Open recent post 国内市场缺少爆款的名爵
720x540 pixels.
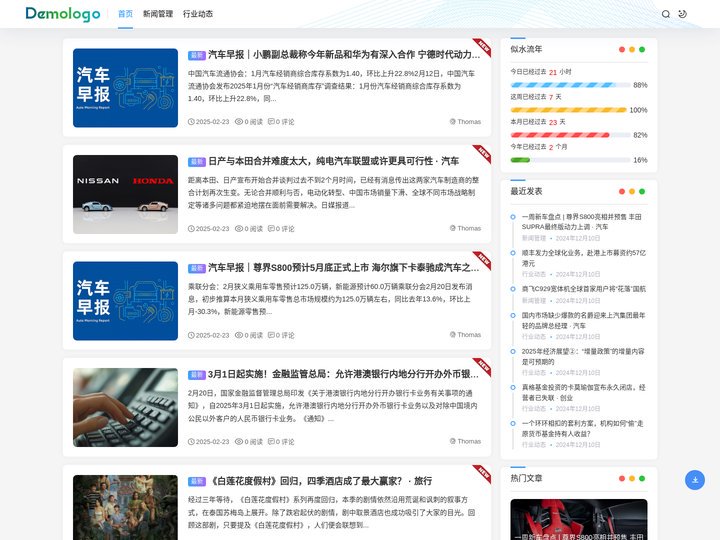pyautogui.click(x=584, y=321)
